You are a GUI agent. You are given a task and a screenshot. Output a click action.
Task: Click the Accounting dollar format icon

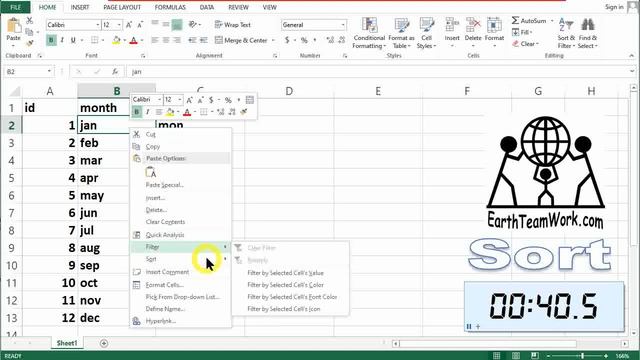[x=287, y=40]
